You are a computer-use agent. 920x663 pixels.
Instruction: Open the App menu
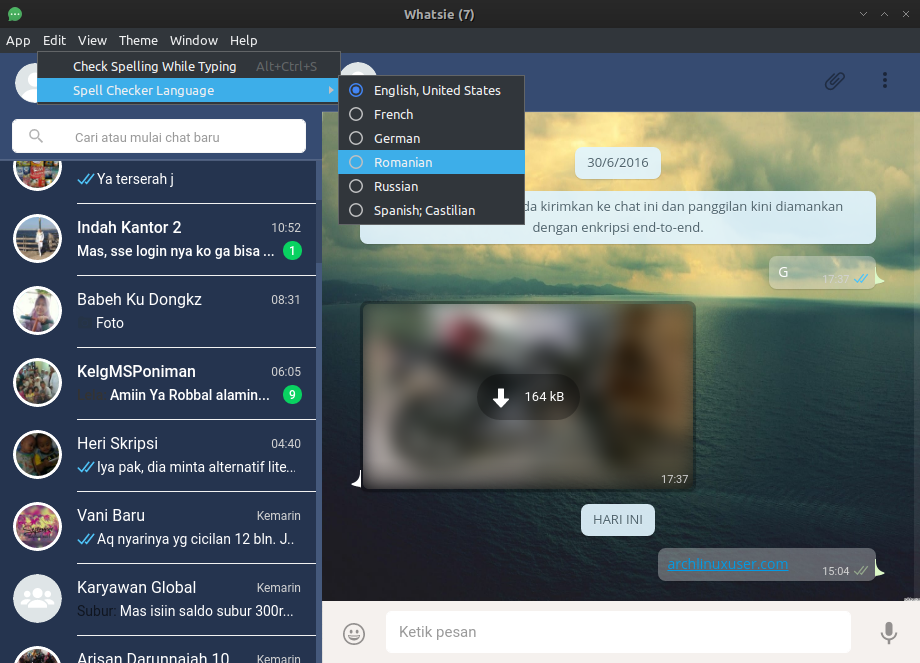click(18, 40)
